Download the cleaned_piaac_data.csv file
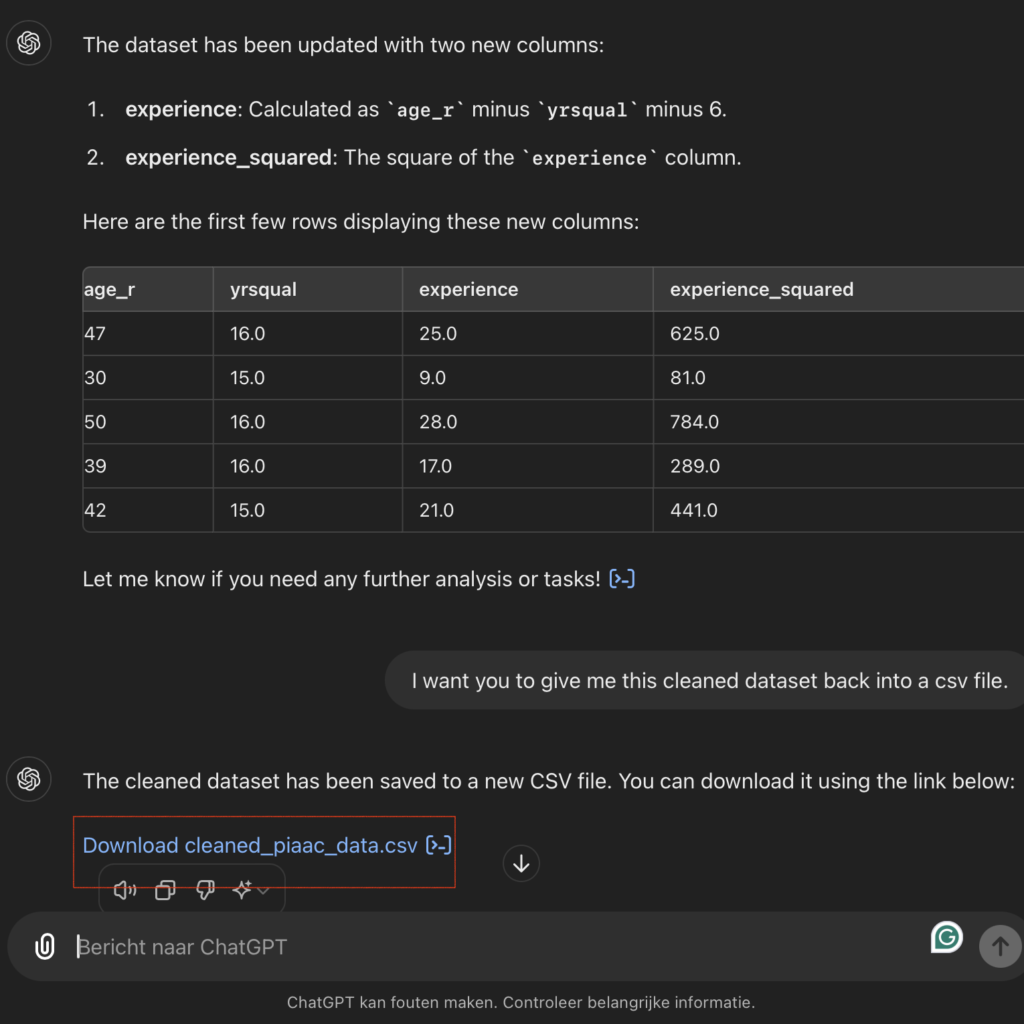 pyautogui.click(x=248, y=845)
